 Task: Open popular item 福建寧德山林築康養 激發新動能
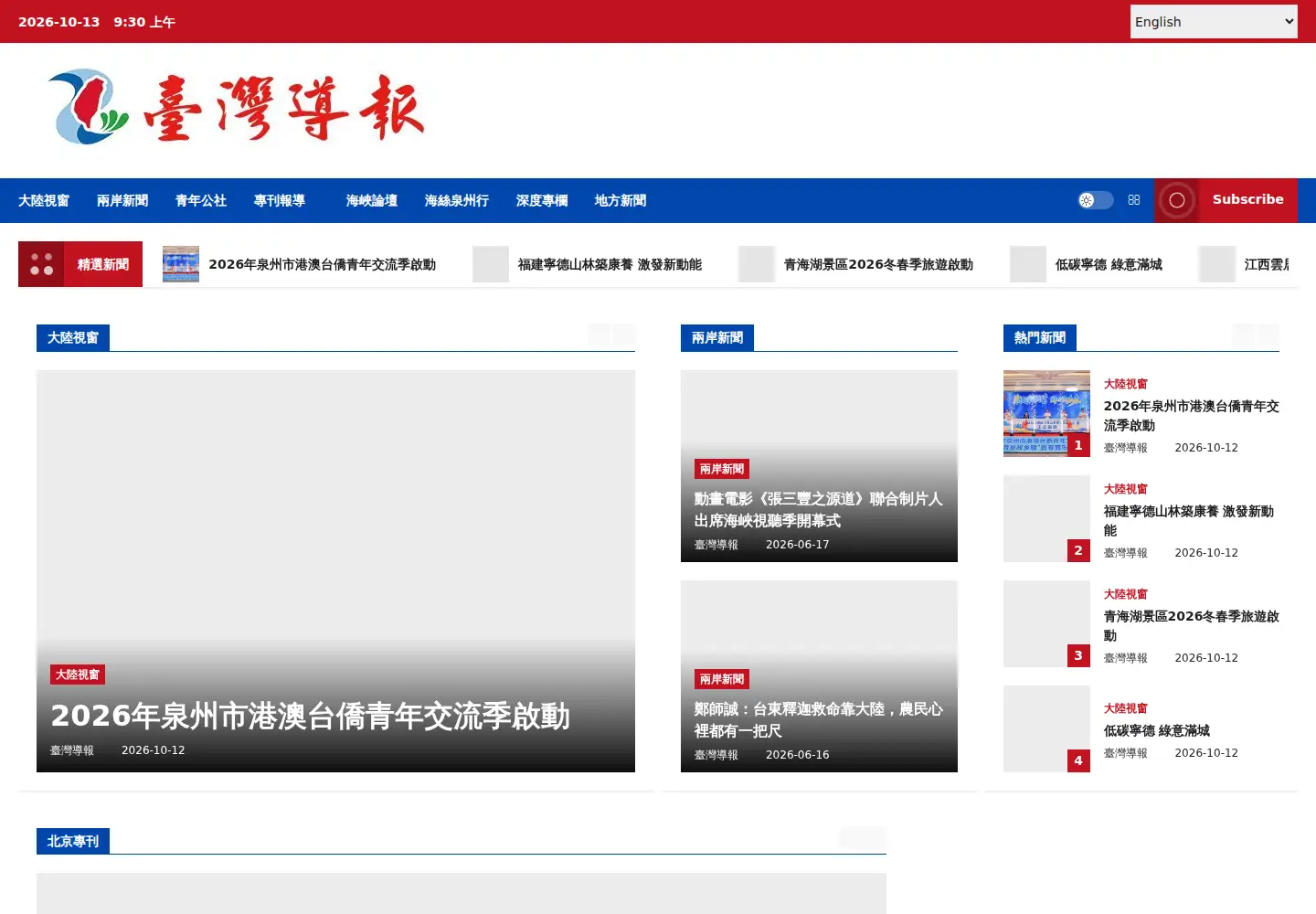point(1188,521)
